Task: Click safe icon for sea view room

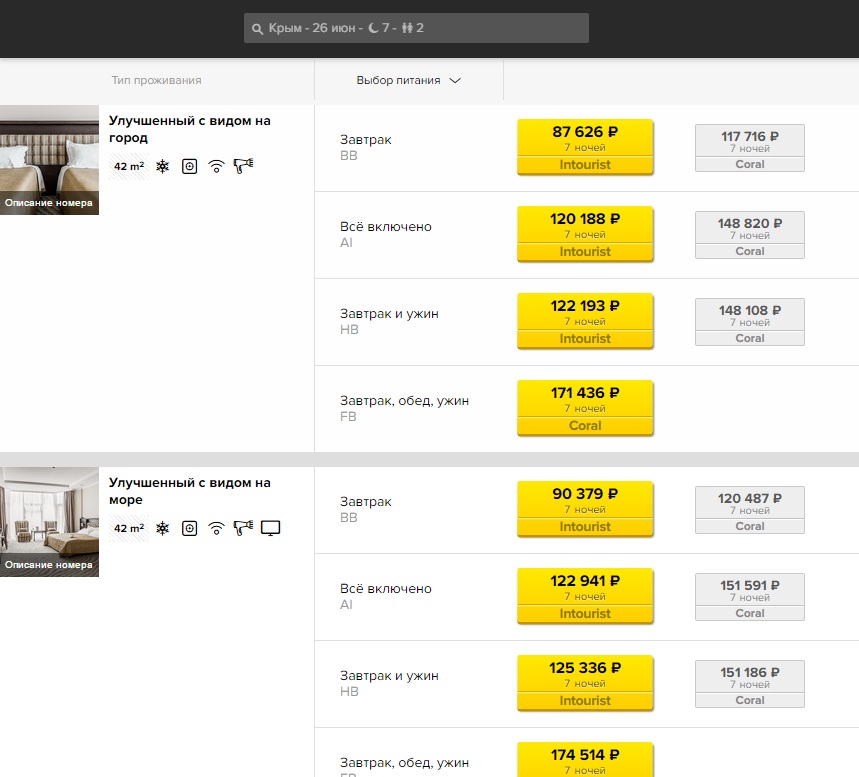Action: [x=190, y=528]
